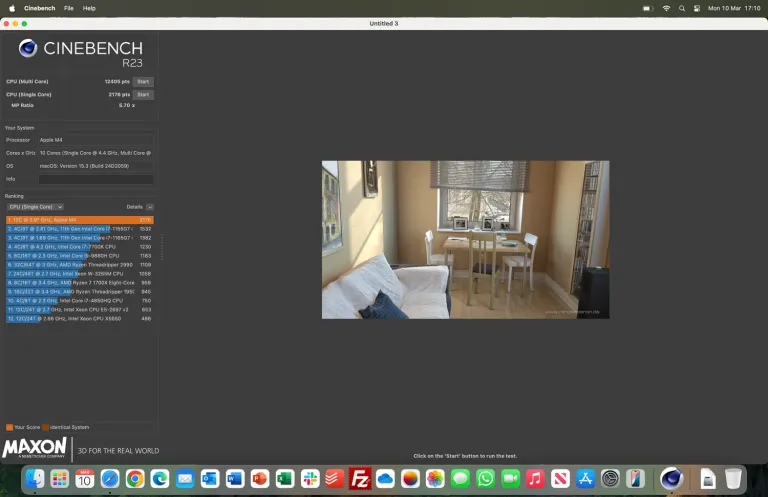The height and width of the screenshot is (497, 768).
Task: Start the CPU Multi Core test
Action: click(143, 81)
